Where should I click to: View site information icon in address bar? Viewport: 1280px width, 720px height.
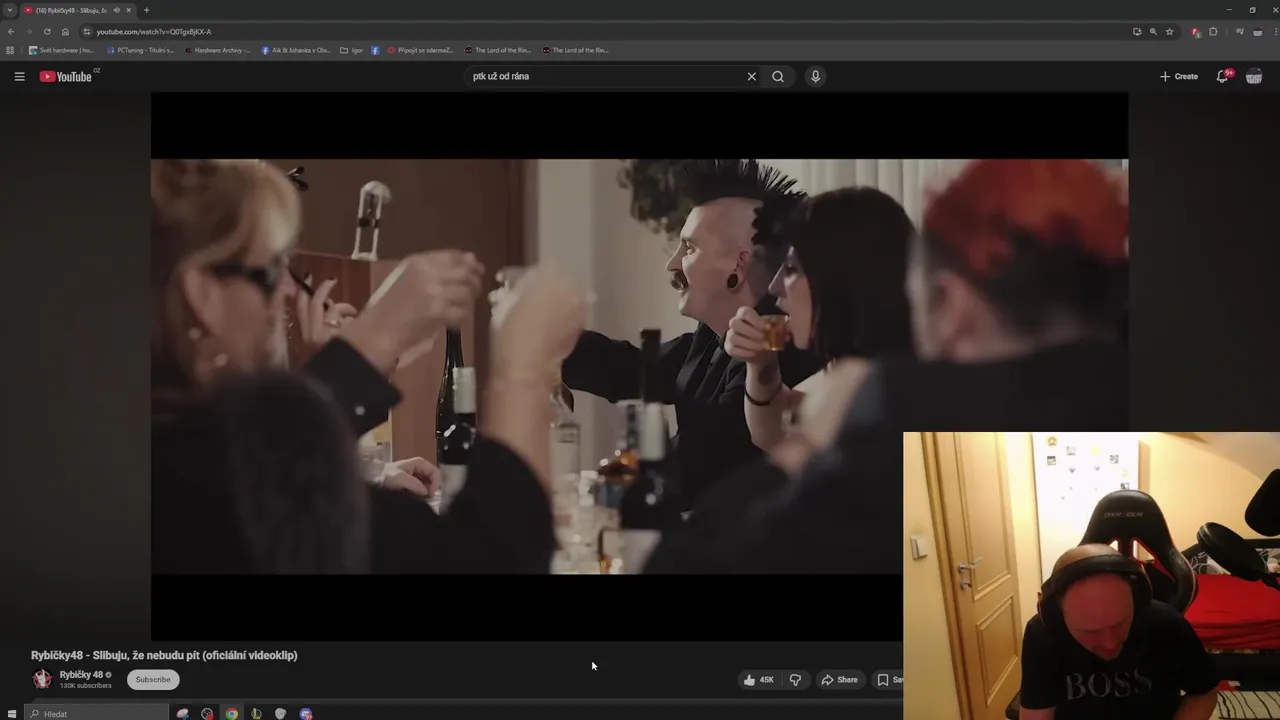[87, 31]
